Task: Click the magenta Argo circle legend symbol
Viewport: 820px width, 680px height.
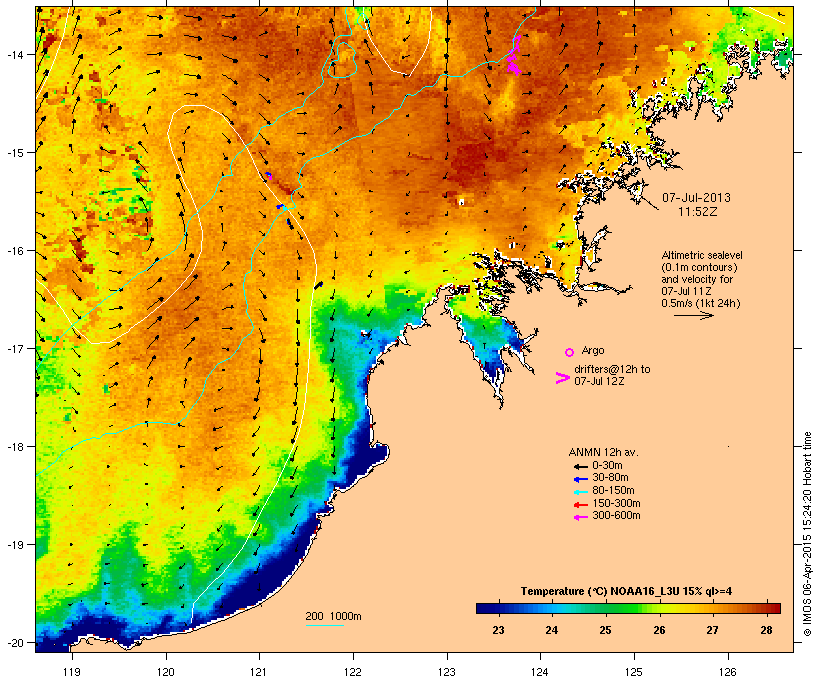Action: pos(569,353)
